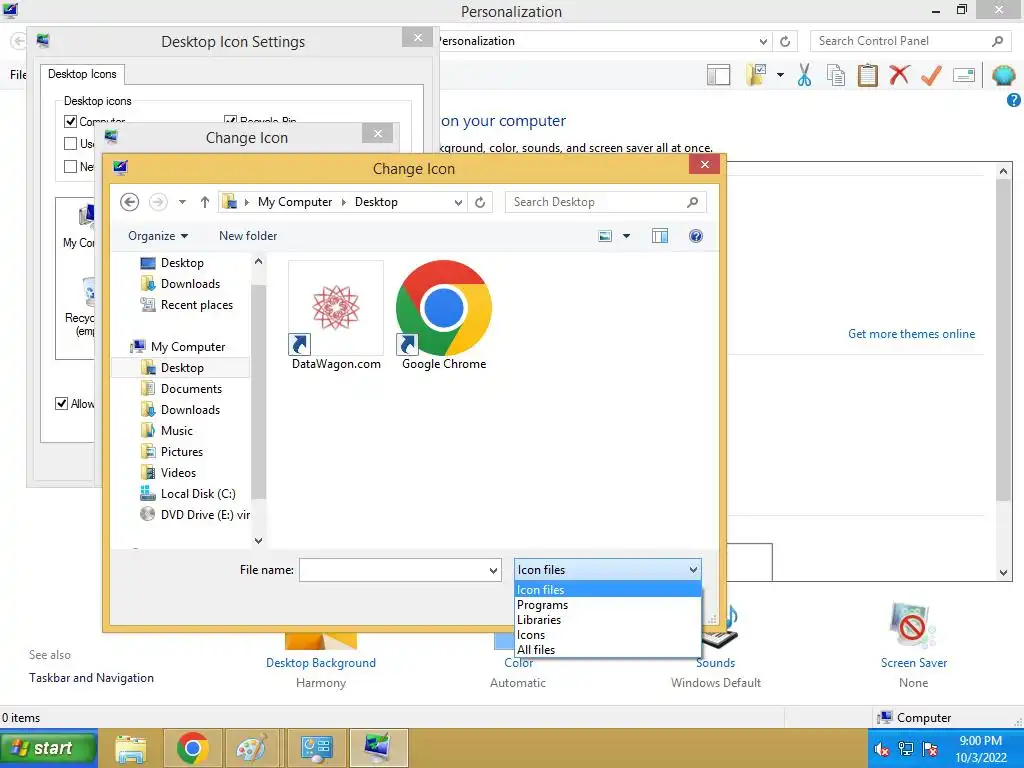Choose Programs from file type list
The height and width of the screenshot is (768, 1024).
(x=607, y=605)
